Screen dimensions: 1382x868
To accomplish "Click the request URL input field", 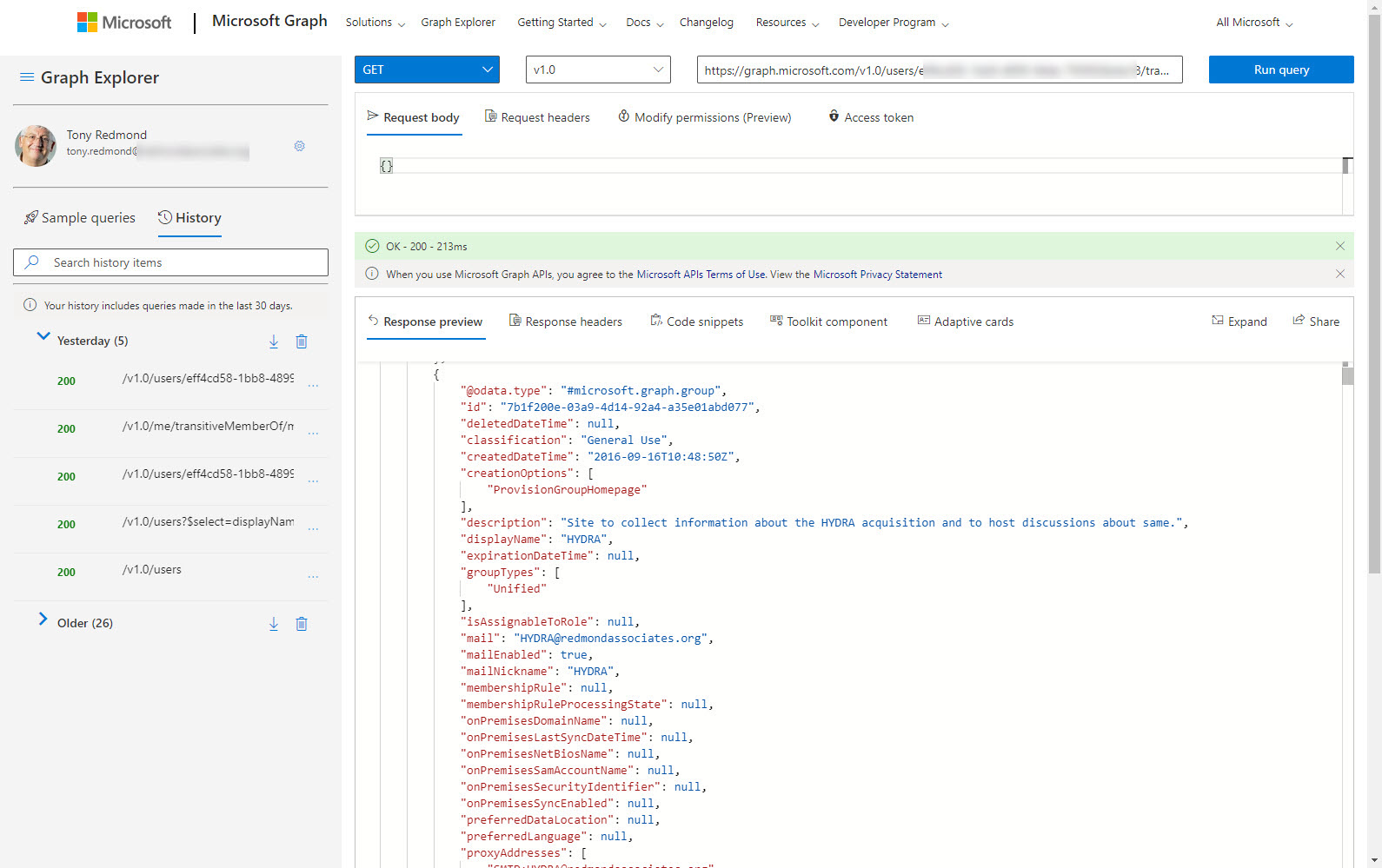I will tap(940, 70).
